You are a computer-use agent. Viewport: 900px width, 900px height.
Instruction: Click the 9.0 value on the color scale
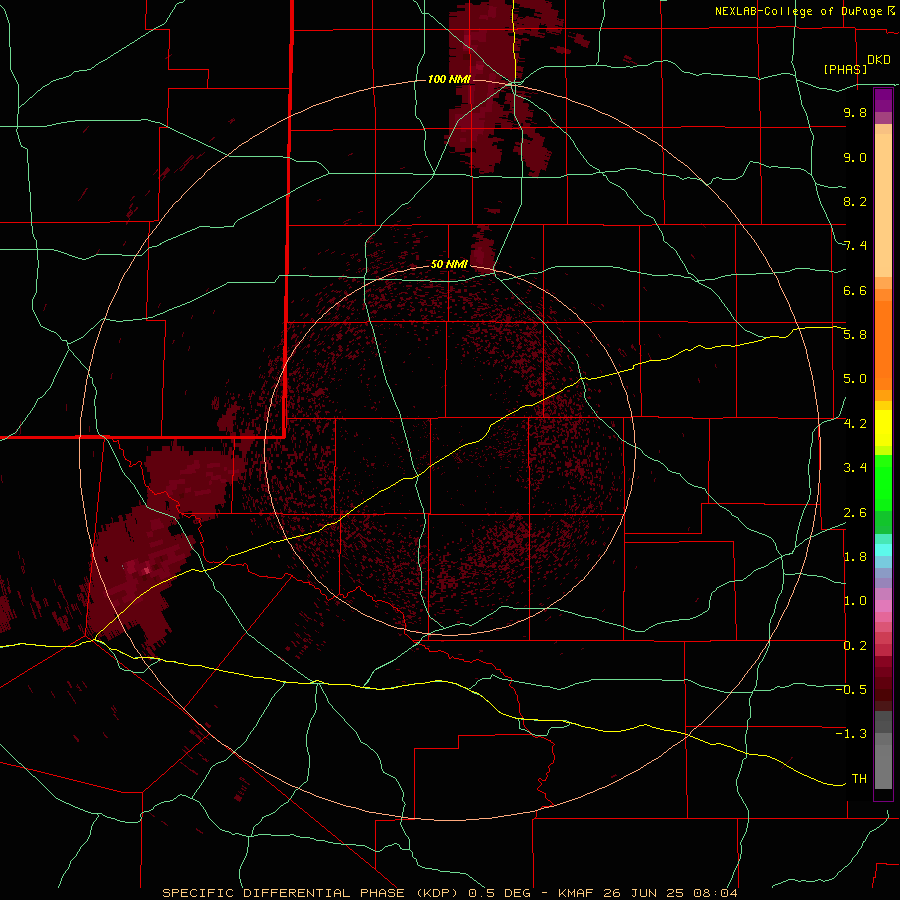click(855, 157)
